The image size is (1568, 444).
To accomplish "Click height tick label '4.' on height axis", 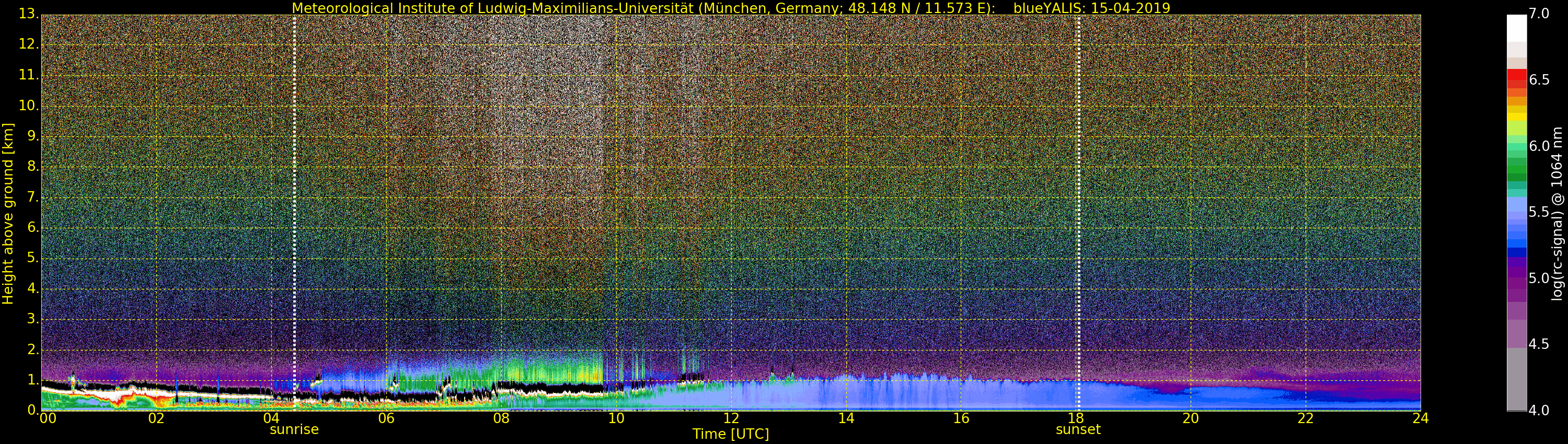I will (33, 288).
